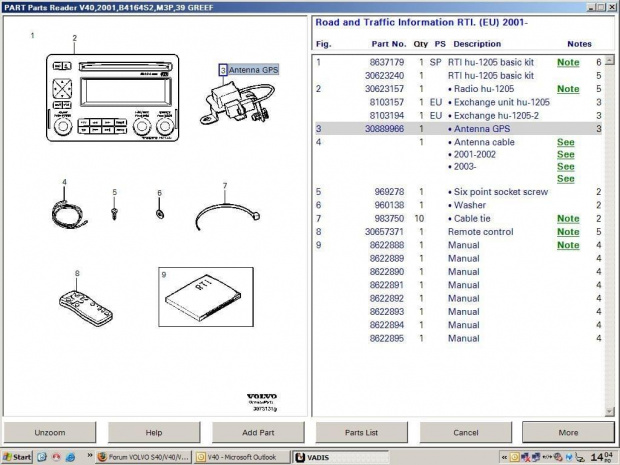The width and height of the screenshot is (620, 465).
Task: Open the Note link for Cable tie
Action: 568,219
